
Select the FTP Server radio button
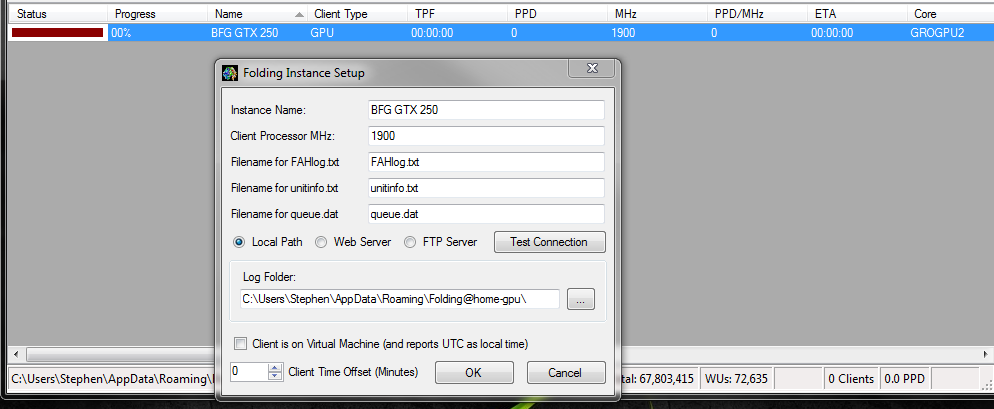click(x=410, y=242)
